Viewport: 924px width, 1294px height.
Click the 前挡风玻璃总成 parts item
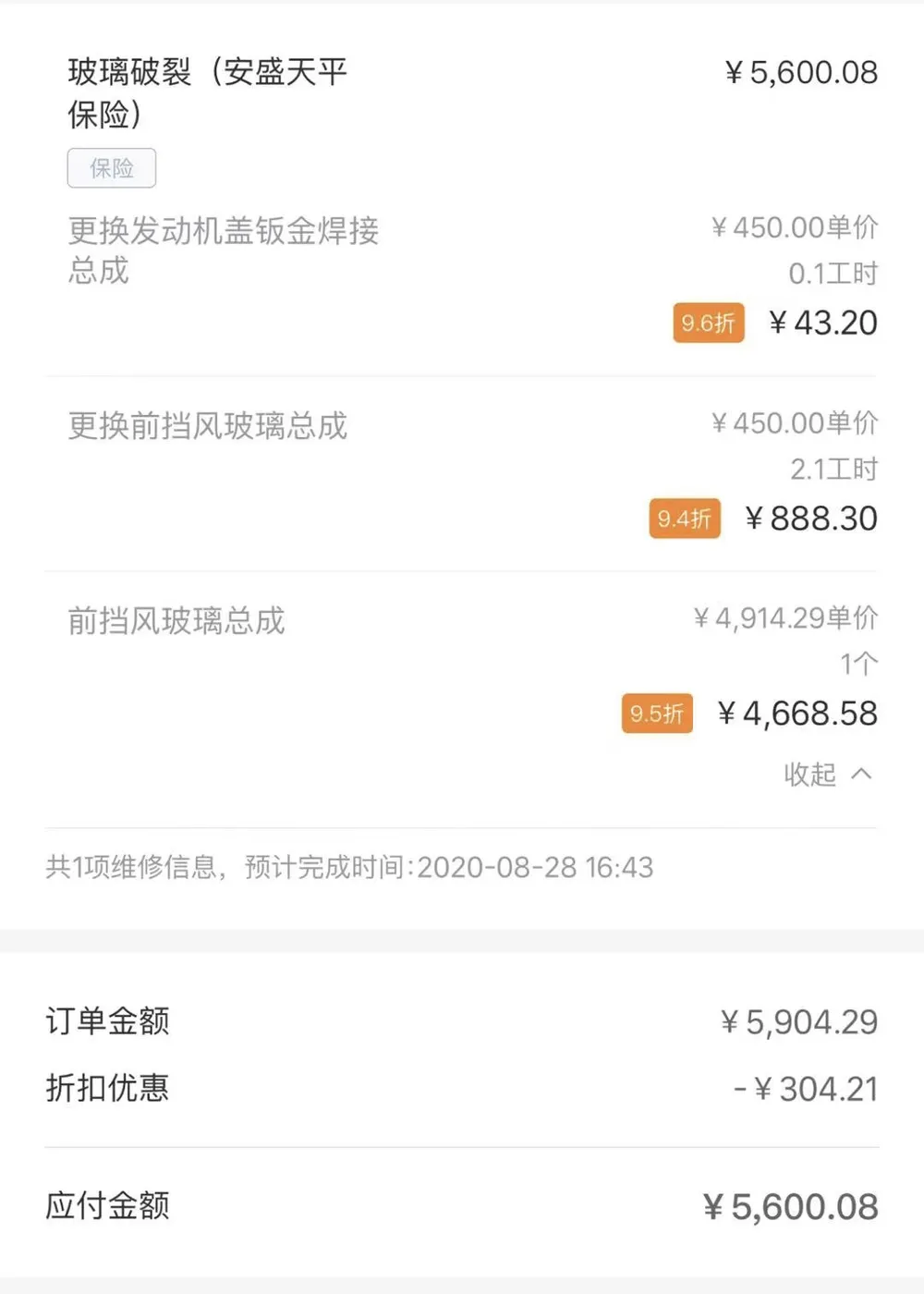176,621
